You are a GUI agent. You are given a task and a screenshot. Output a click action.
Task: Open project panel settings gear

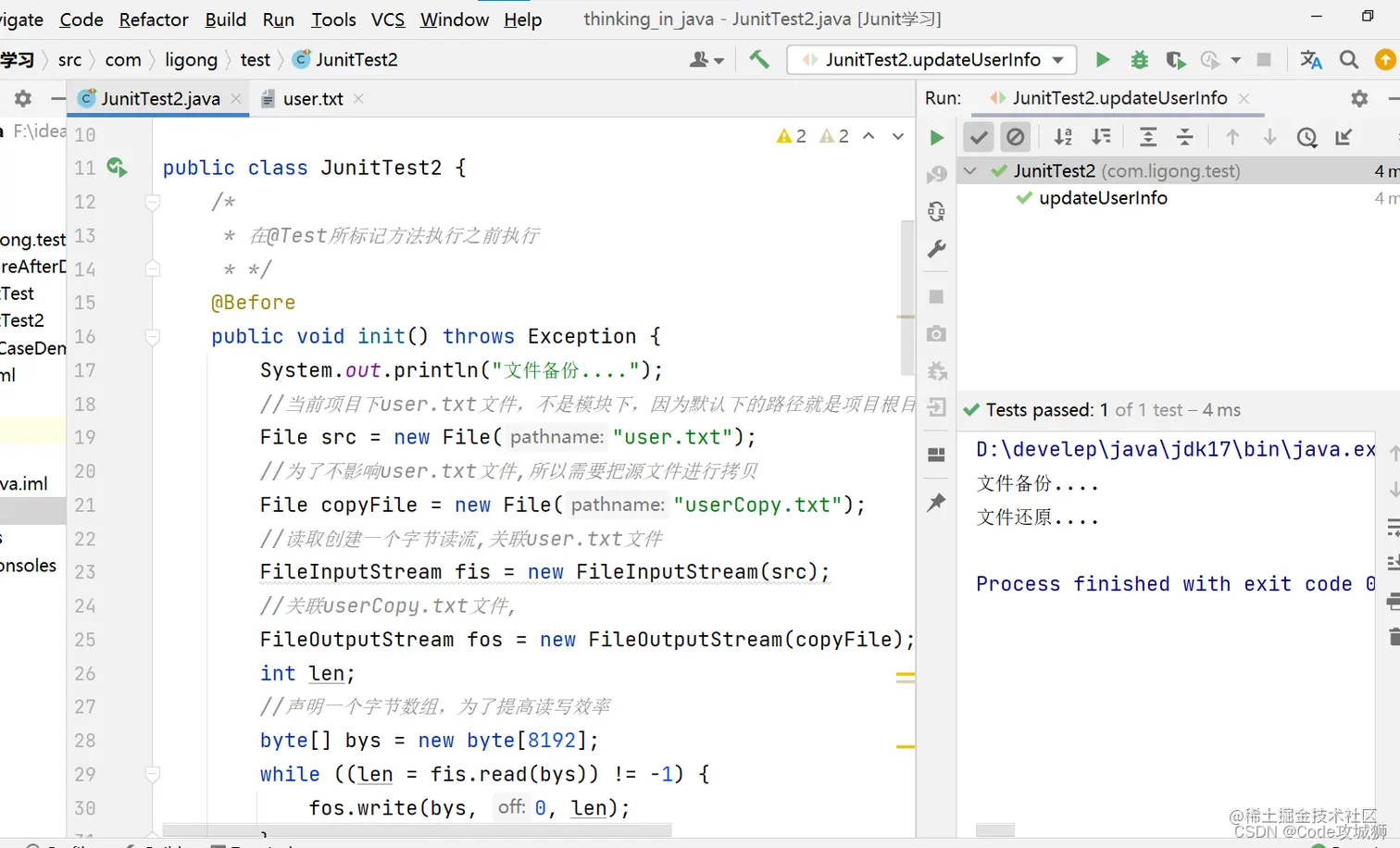[x=23, y=98]
